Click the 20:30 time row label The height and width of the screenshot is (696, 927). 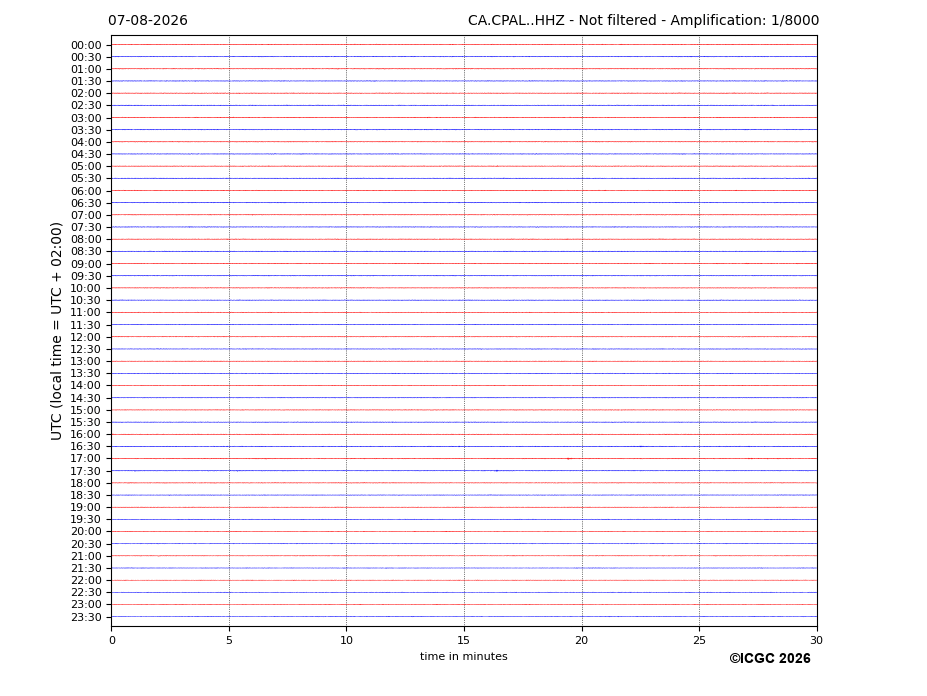click(86, 544)
